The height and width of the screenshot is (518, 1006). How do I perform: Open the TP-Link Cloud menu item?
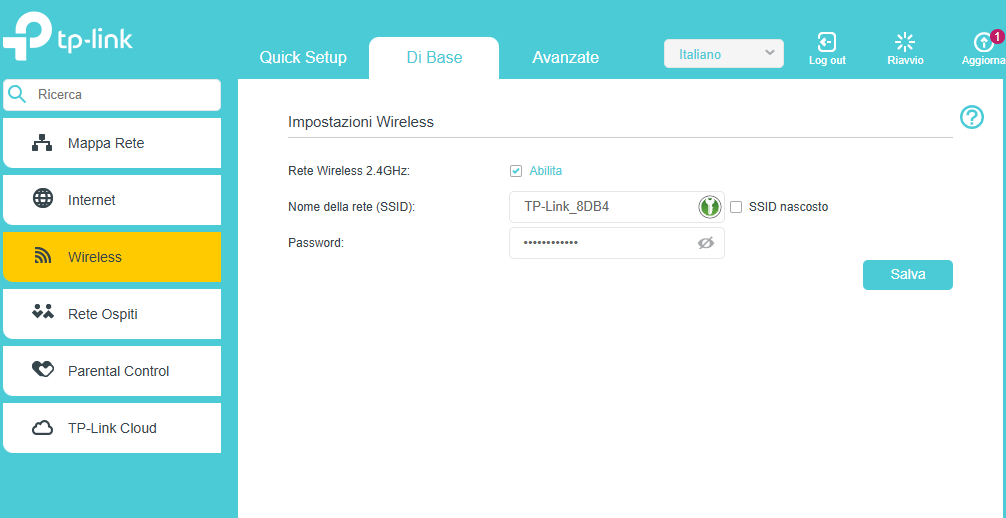point(112,428)
